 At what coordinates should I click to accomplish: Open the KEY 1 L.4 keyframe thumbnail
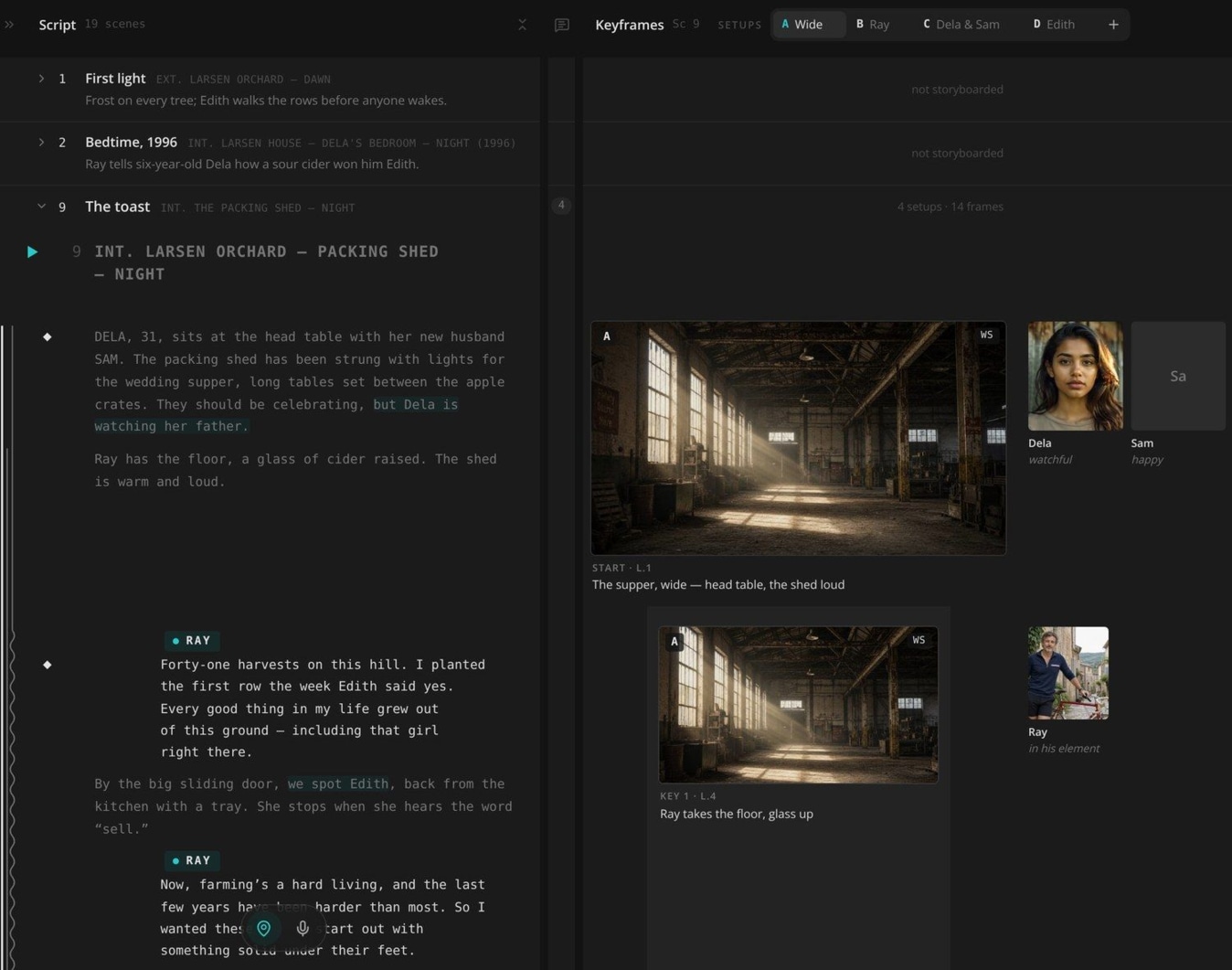[798, 705]
